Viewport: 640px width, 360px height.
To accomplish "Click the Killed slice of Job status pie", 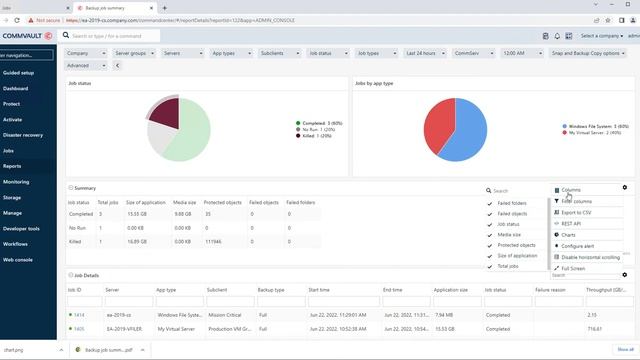I will click(x=166, y=111).
